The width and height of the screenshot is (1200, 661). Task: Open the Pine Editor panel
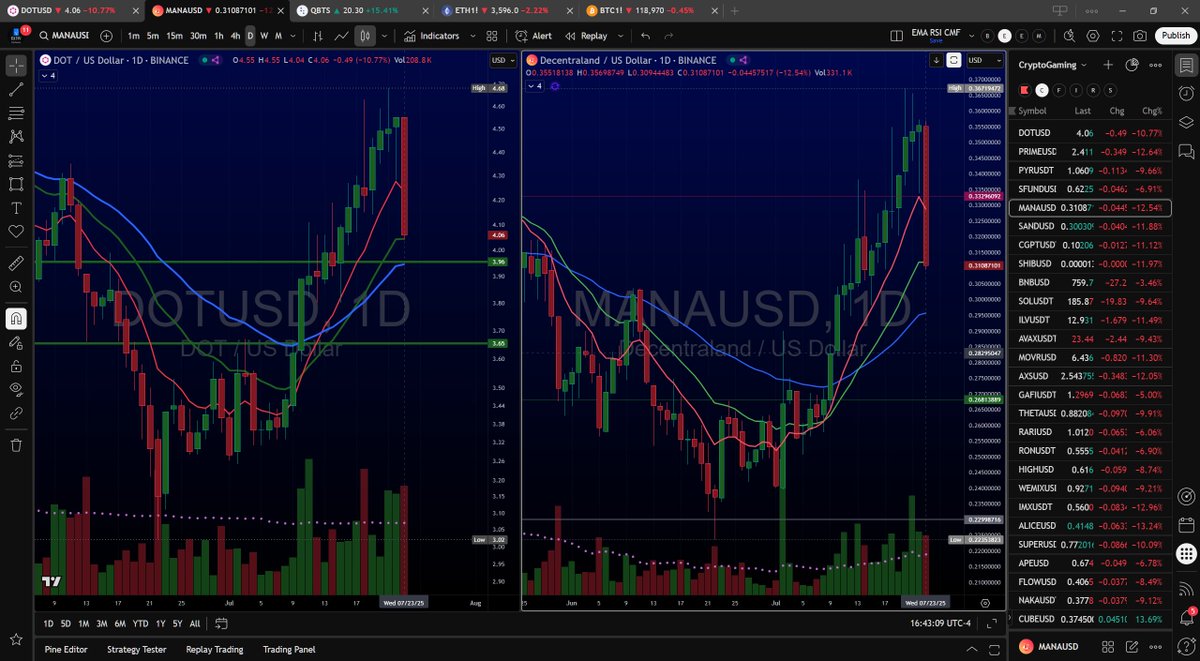click(66, 649)
